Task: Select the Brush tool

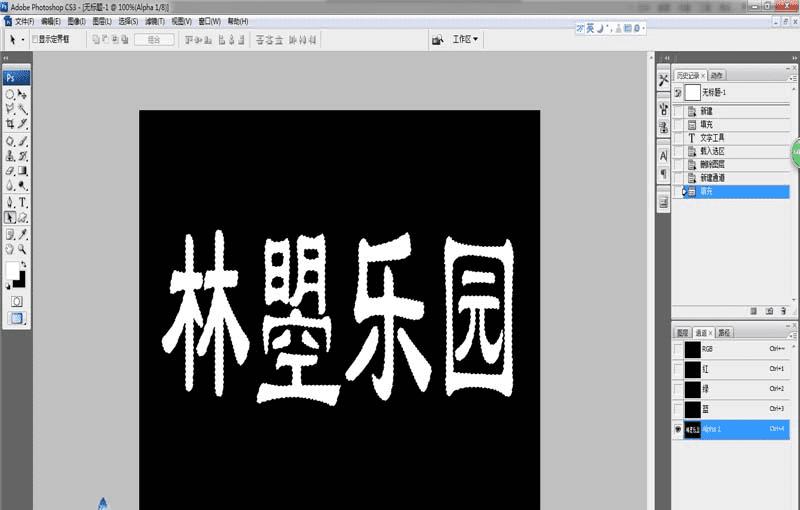Action: click(22, 141)
